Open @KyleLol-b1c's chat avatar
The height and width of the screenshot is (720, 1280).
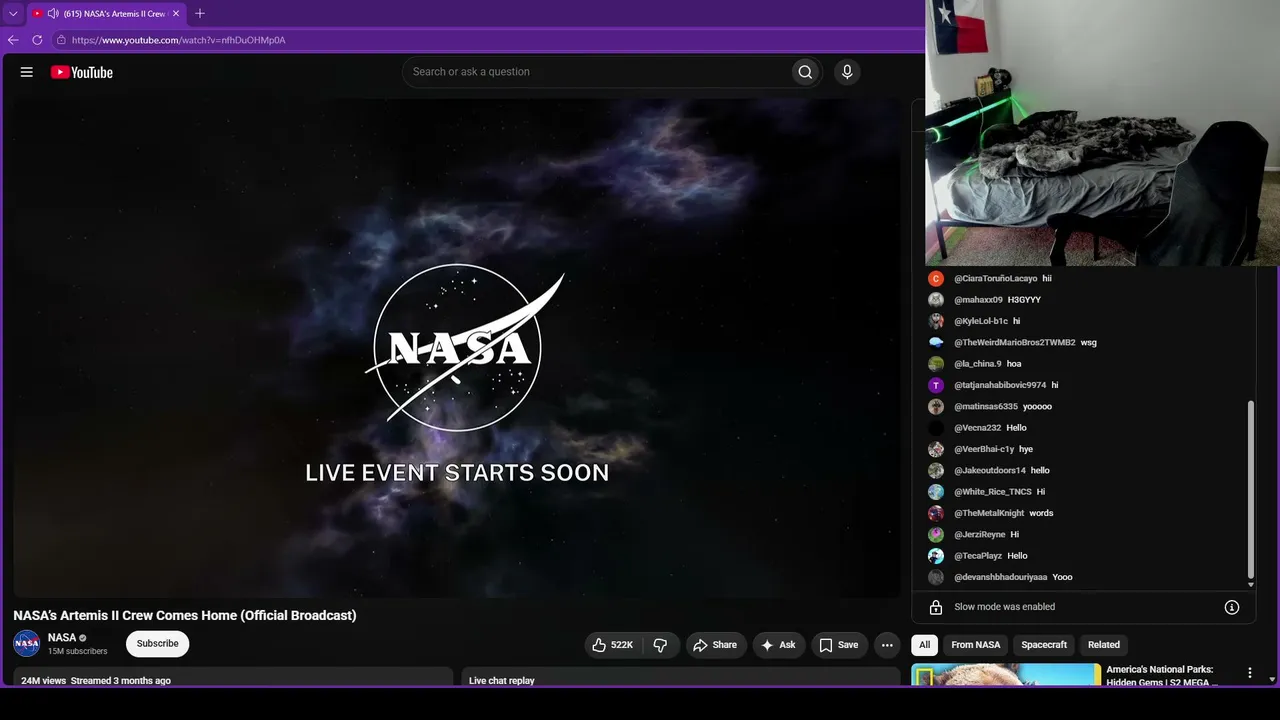tap(936, 321)
